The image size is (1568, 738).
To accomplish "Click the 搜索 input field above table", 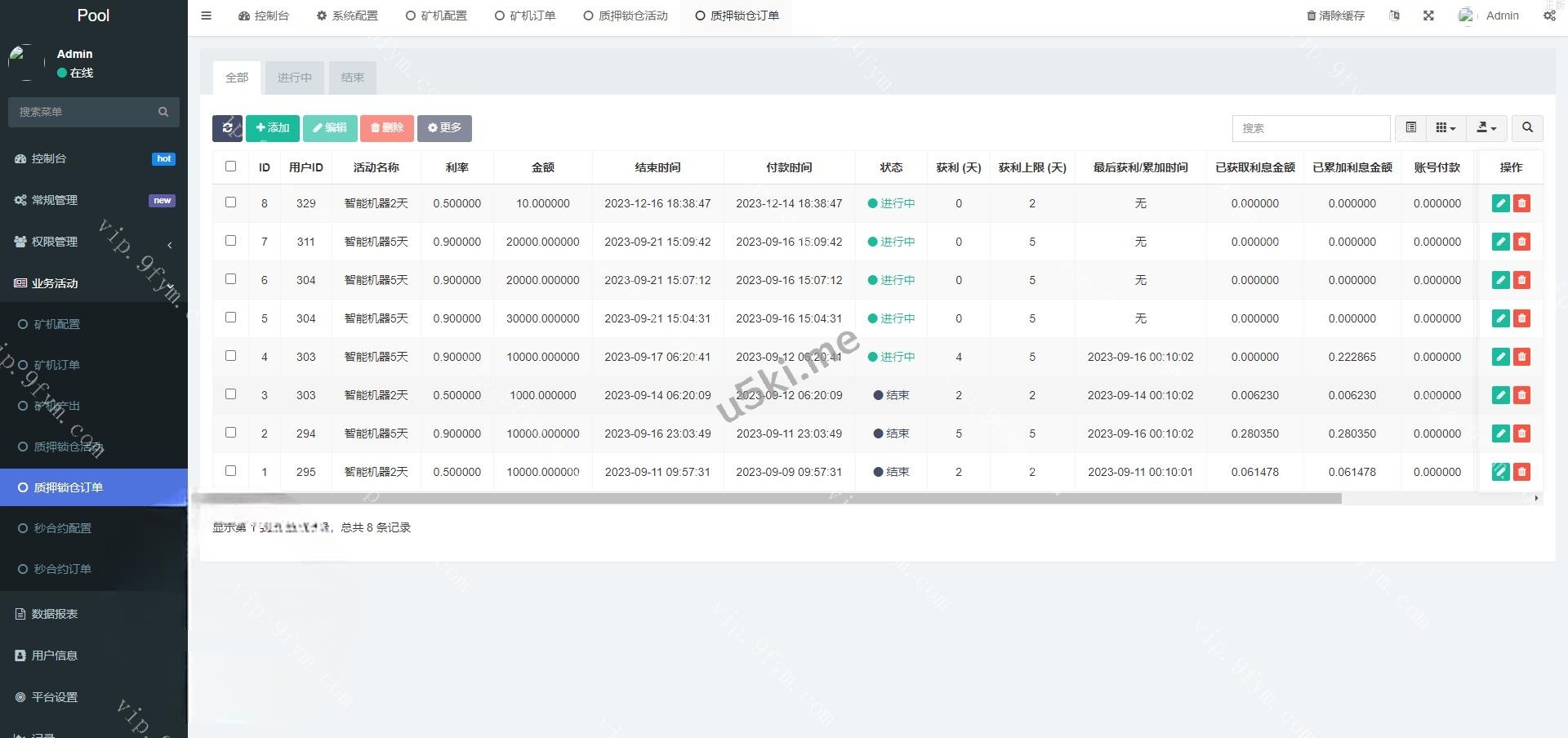I will click(x=1310, y=128).
